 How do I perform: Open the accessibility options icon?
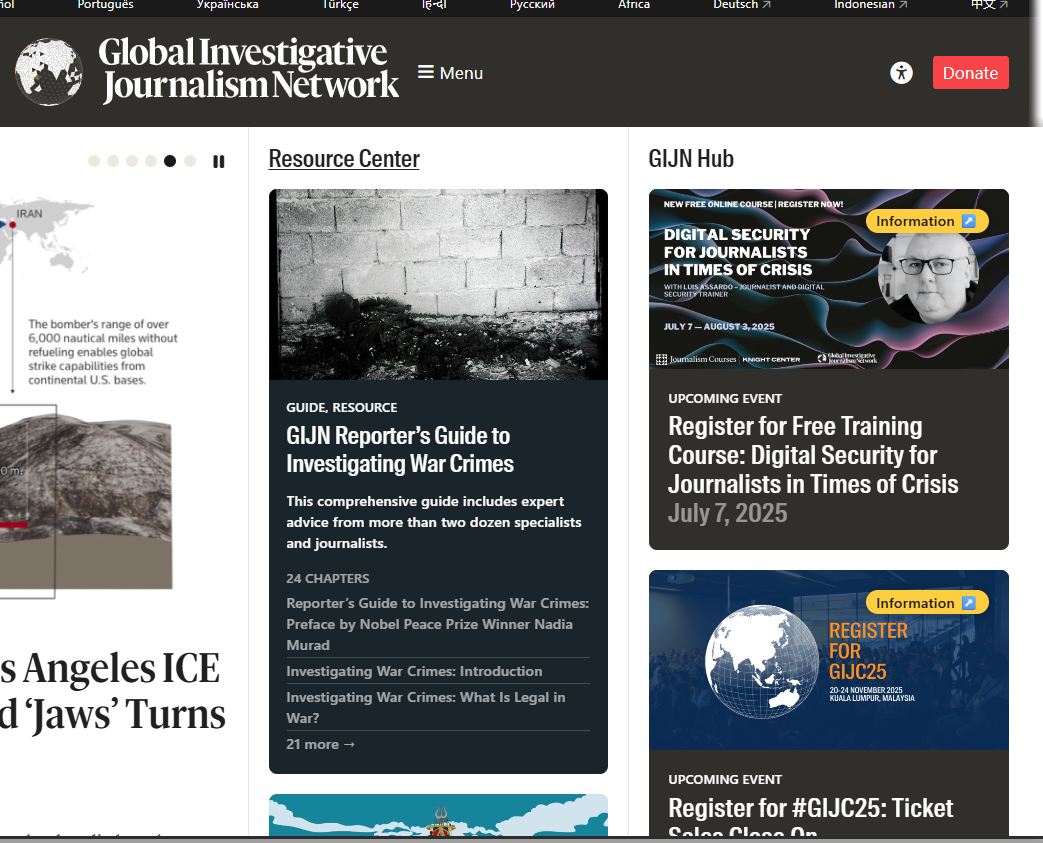tap(901, 73)
